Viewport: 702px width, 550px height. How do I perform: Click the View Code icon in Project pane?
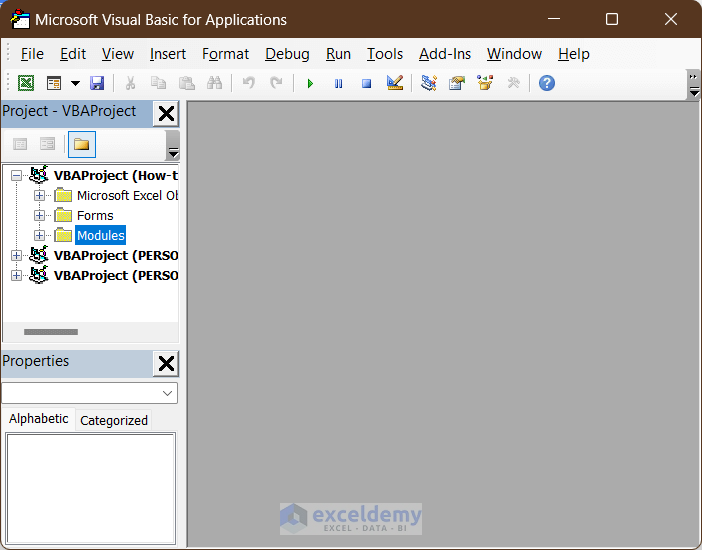click(x=20, y=144)
